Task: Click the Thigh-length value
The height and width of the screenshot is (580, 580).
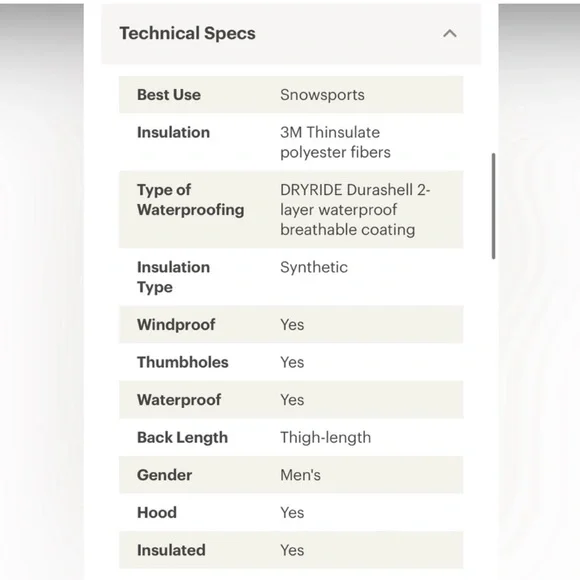Action: (326, 438)
